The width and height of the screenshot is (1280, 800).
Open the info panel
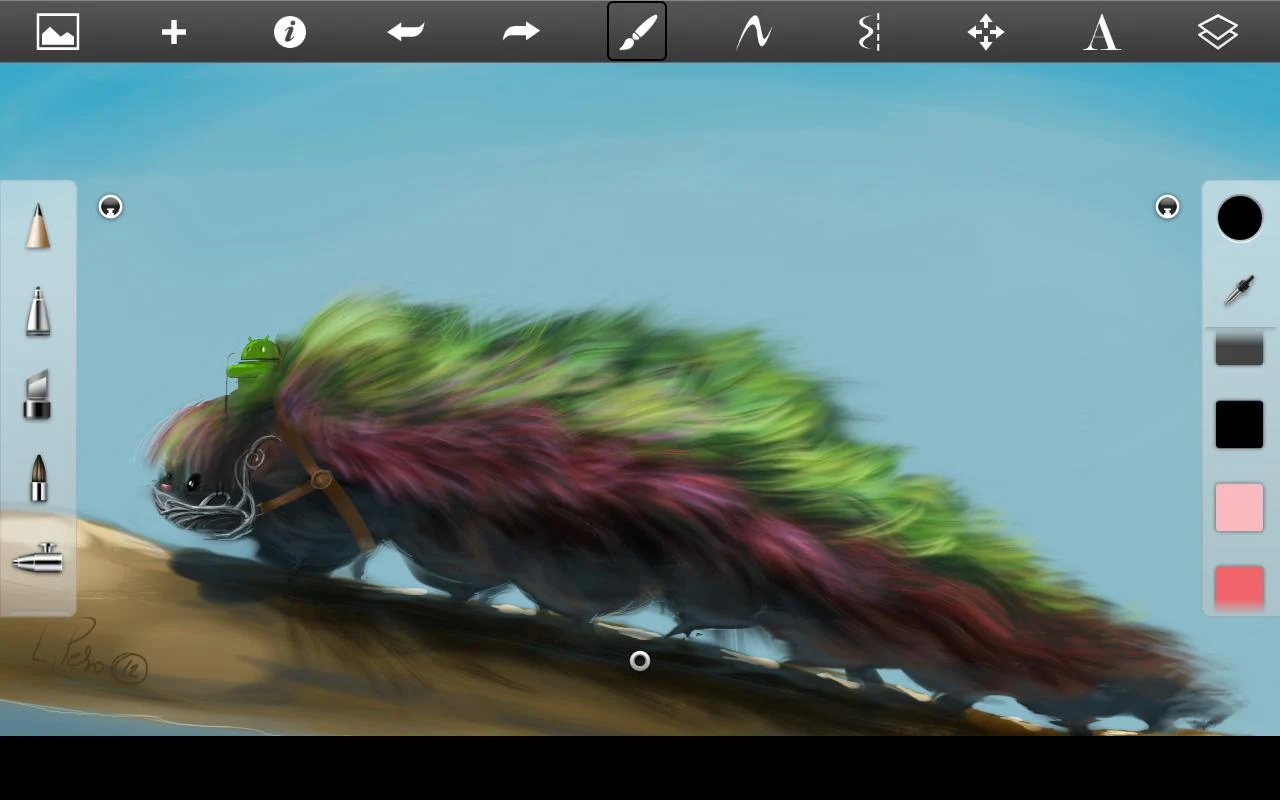coord(290,32)
